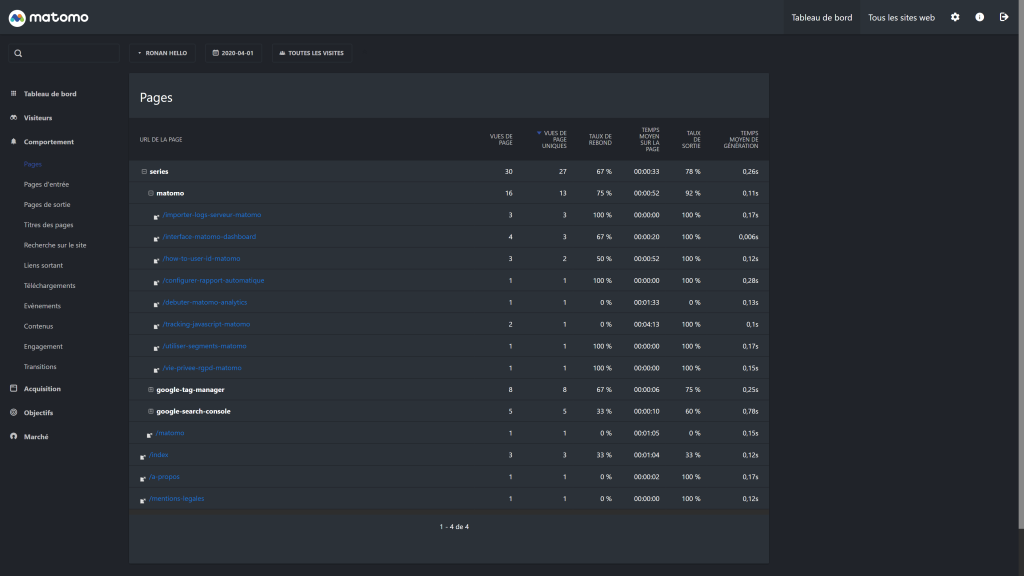Screen dimensions: 1024x576
Task: Open Liens sortant report
Action: (43, 266)
